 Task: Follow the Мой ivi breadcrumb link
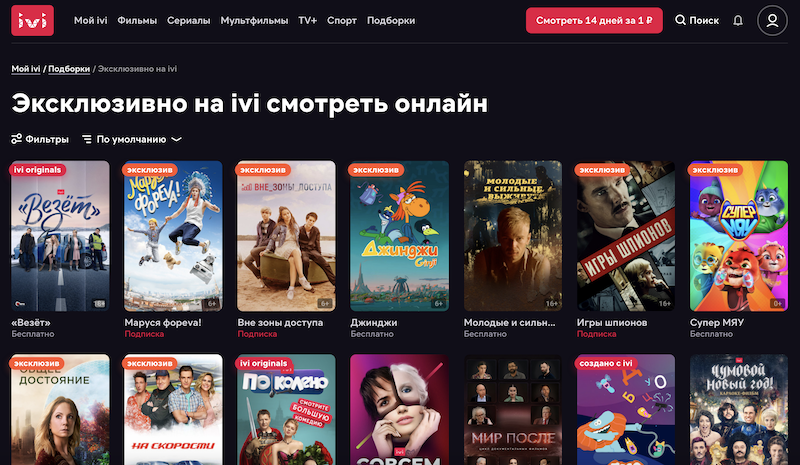(26, 69)
